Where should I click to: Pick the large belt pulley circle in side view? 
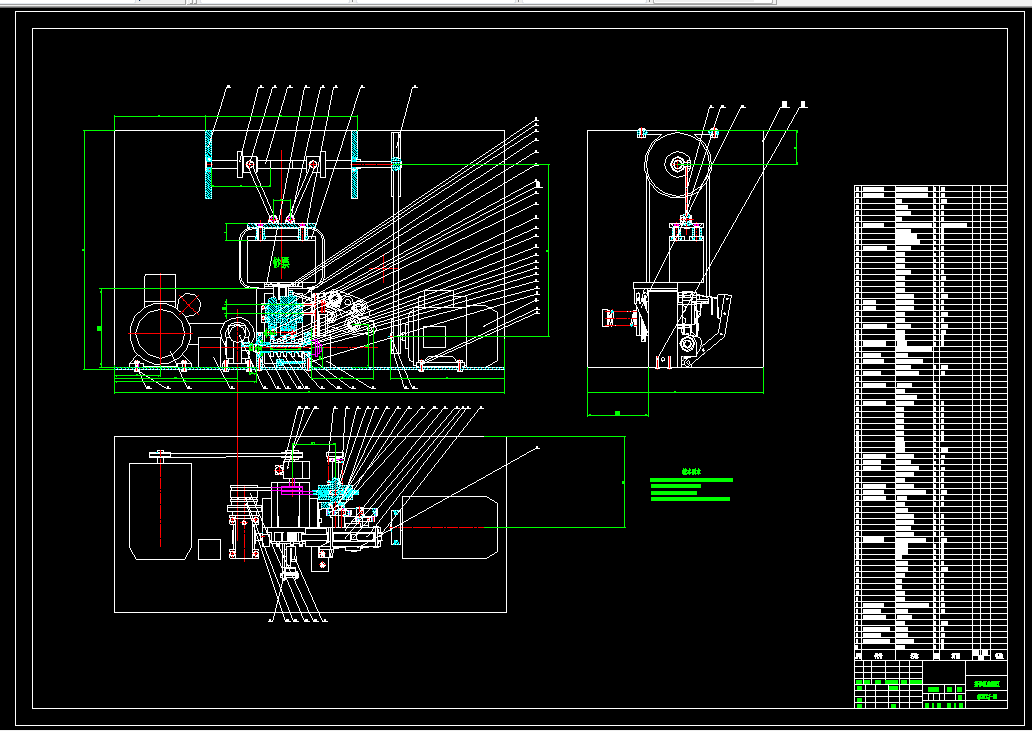(678, 164)
